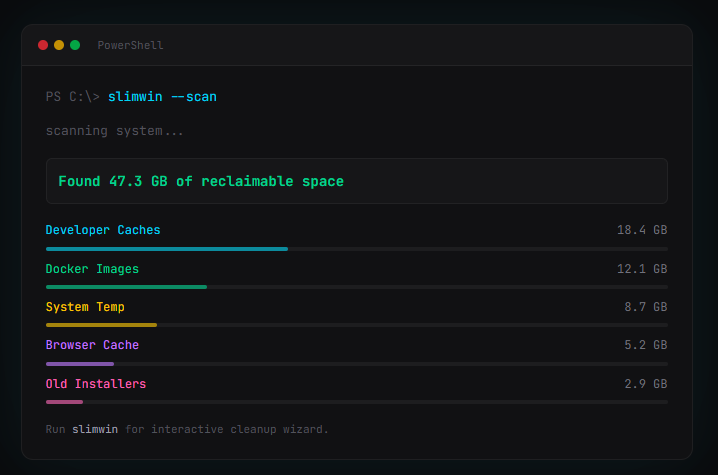This screenshot has width=718, height=475.
Task: Click the Browser Cache progress bar
Action: click(x=357, y=364)
